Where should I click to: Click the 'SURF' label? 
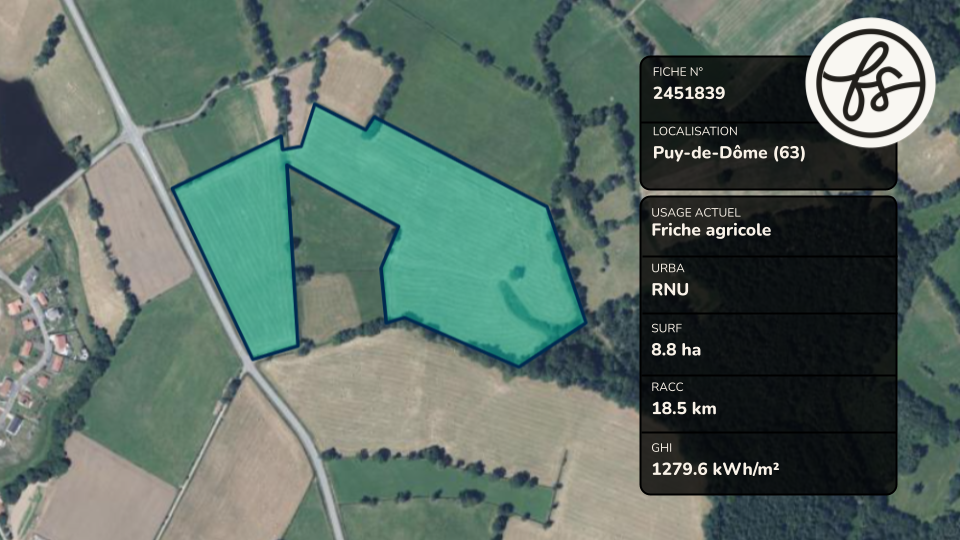click(666, 328)
